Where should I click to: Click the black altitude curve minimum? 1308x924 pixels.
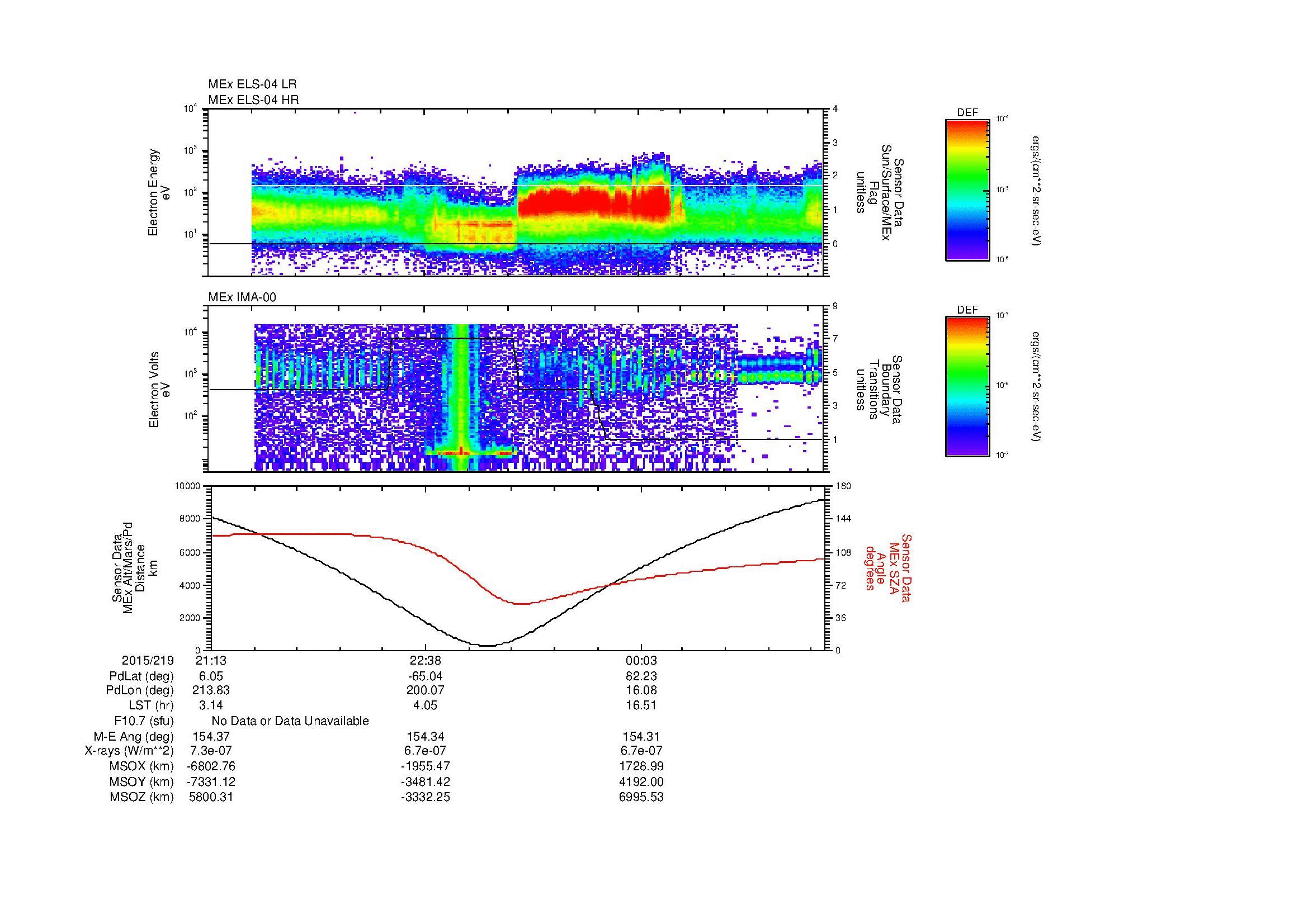coord(488,645)
